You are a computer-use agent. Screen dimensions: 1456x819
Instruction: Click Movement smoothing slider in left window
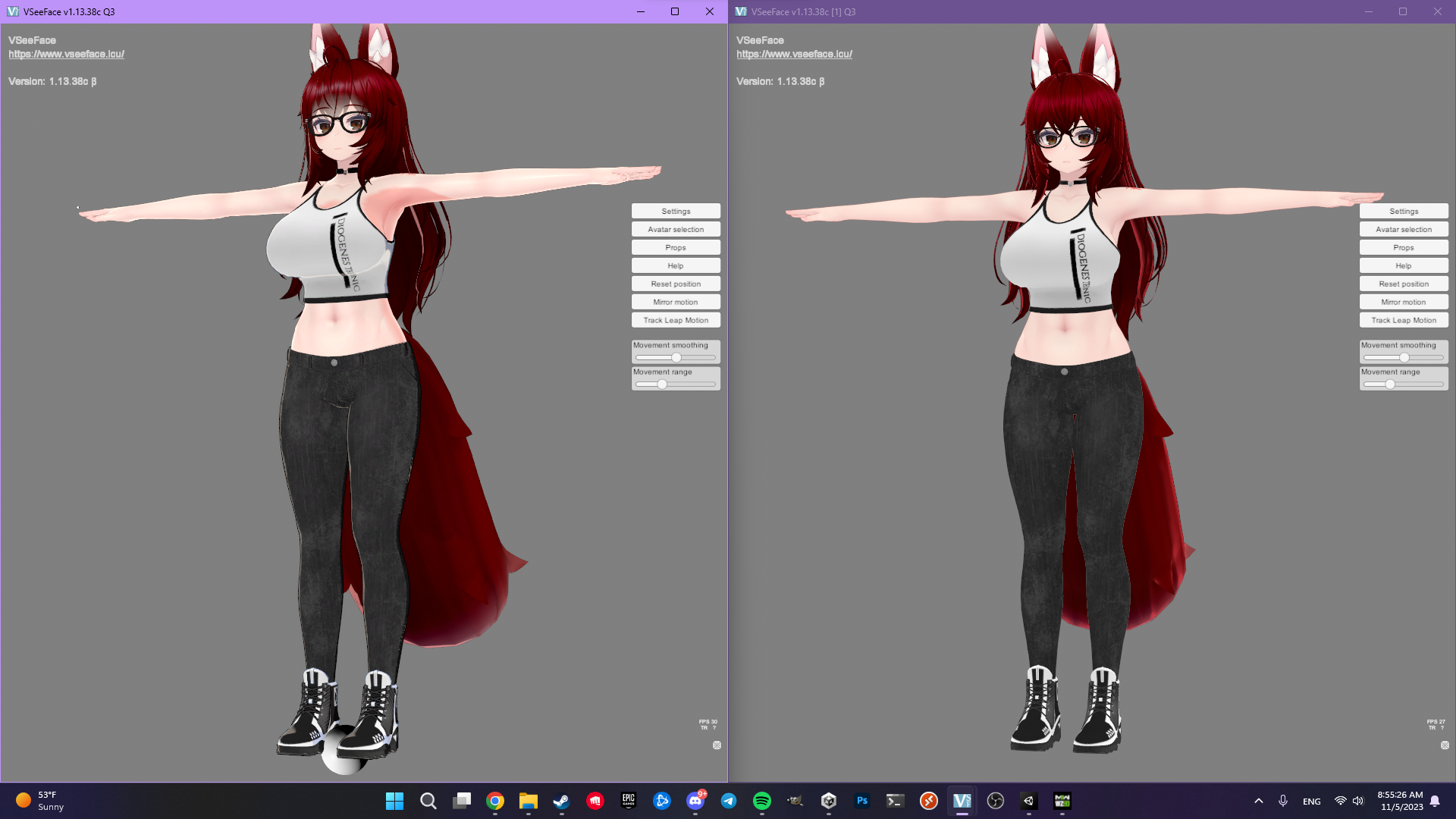coord(676,357)
